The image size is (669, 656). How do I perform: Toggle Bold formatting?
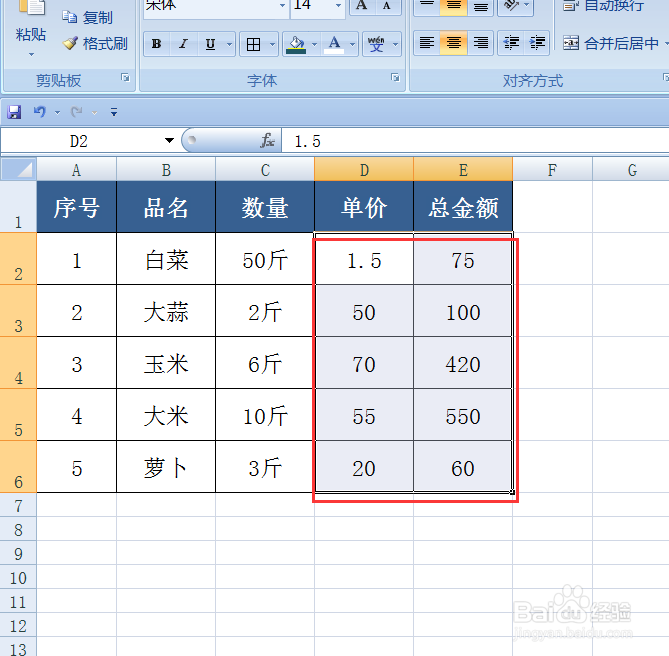pyautogui.click(x=157, y=44)
